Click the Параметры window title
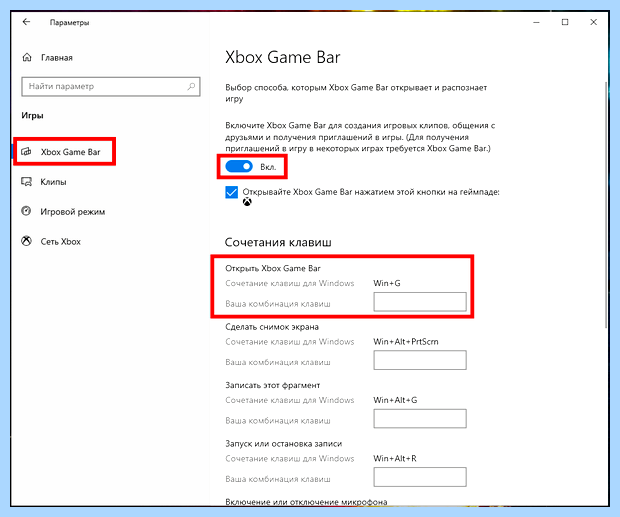The image size is (620, 517). tap(70, 23)
